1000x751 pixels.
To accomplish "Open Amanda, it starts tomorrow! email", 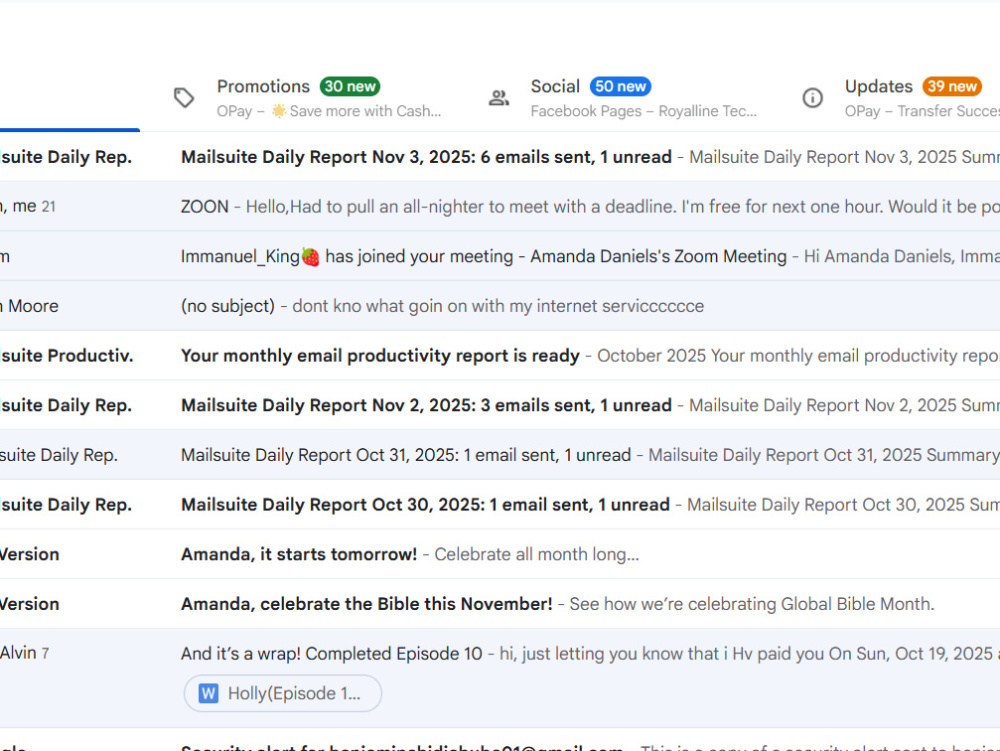I will pyautogui.click(x=500, y=555).
